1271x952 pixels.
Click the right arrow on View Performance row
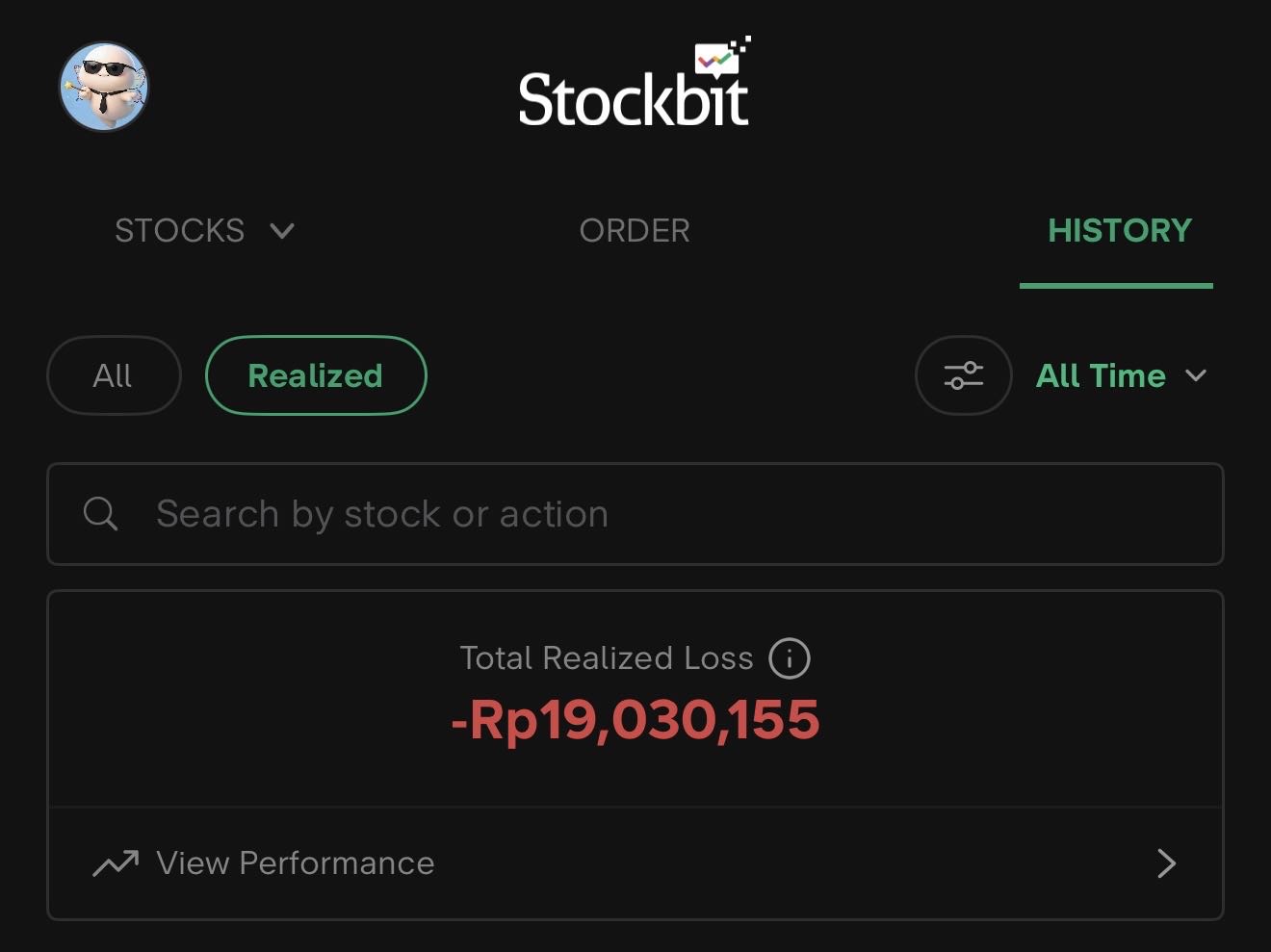coord(1166,863)
